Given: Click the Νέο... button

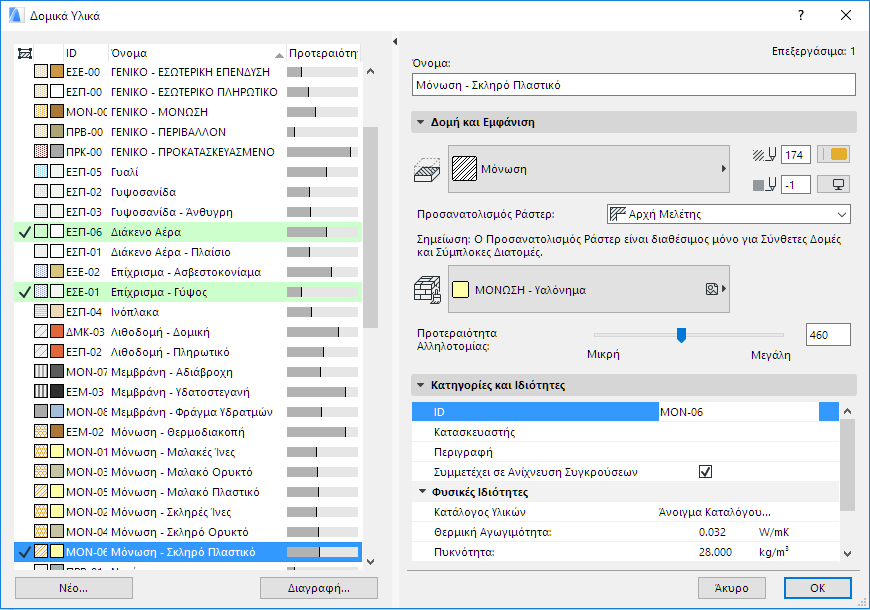Looking at the screenshot, I should [74, 588].
